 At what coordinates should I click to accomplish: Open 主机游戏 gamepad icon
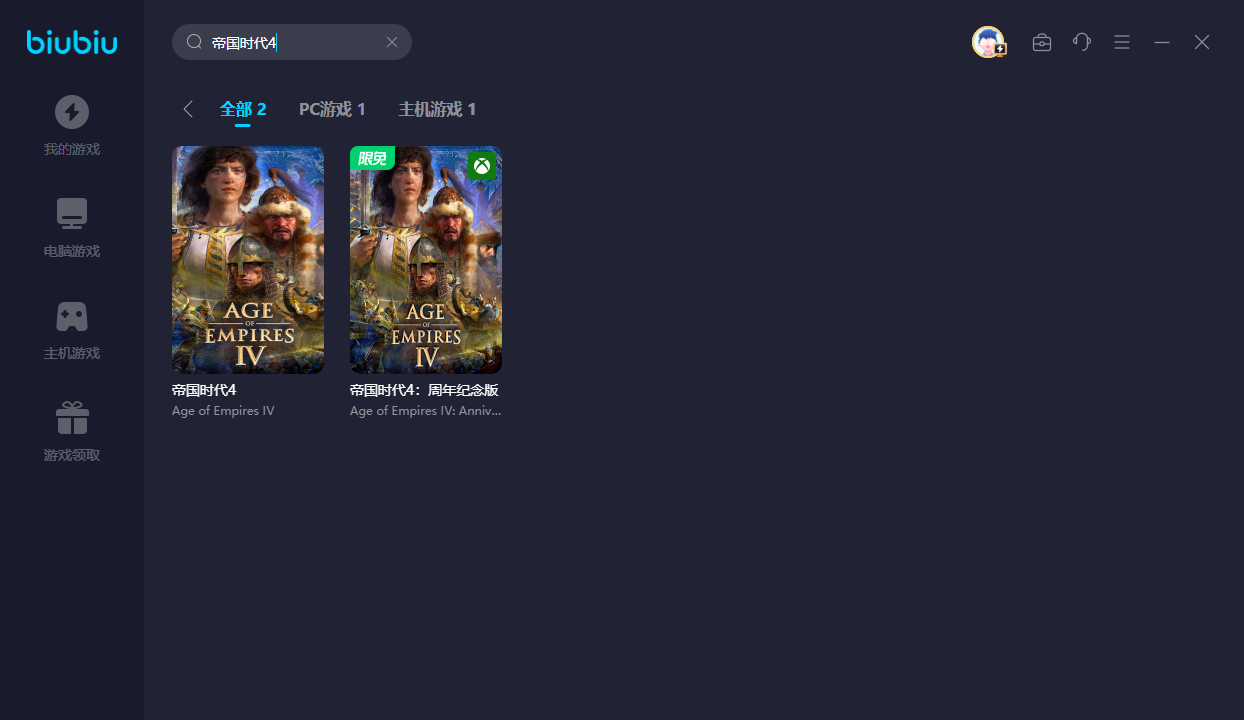click(72, 316)
